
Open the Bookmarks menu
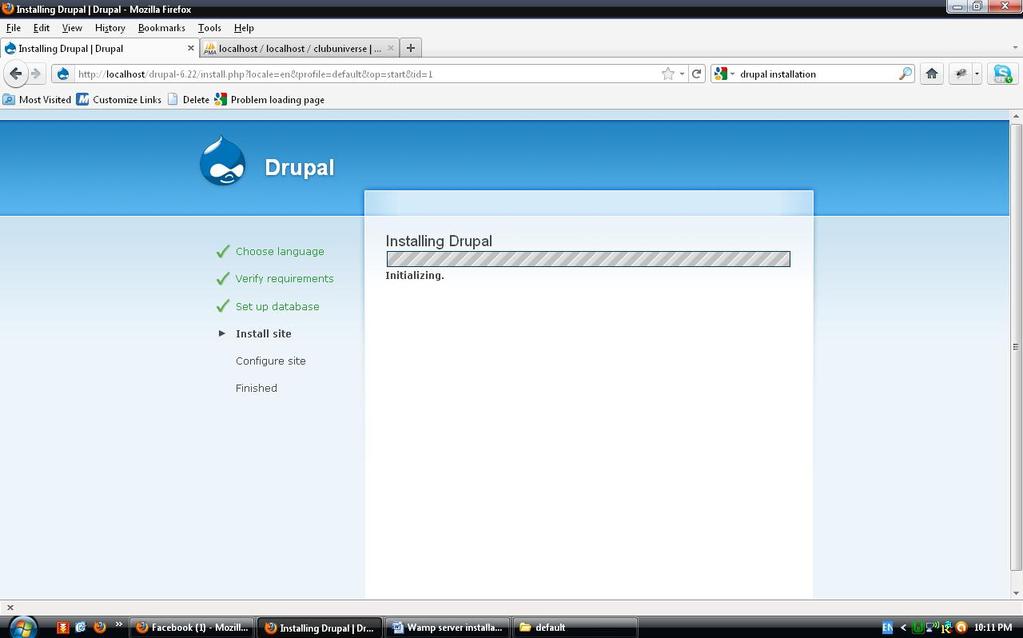pyautogui.click(x=161, y=28)
